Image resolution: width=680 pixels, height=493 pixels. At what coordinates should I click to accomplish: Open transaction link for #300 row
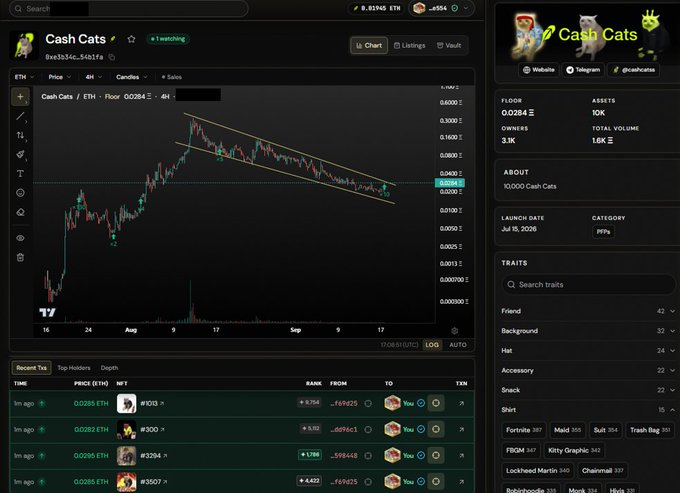[x=461, y=429]
